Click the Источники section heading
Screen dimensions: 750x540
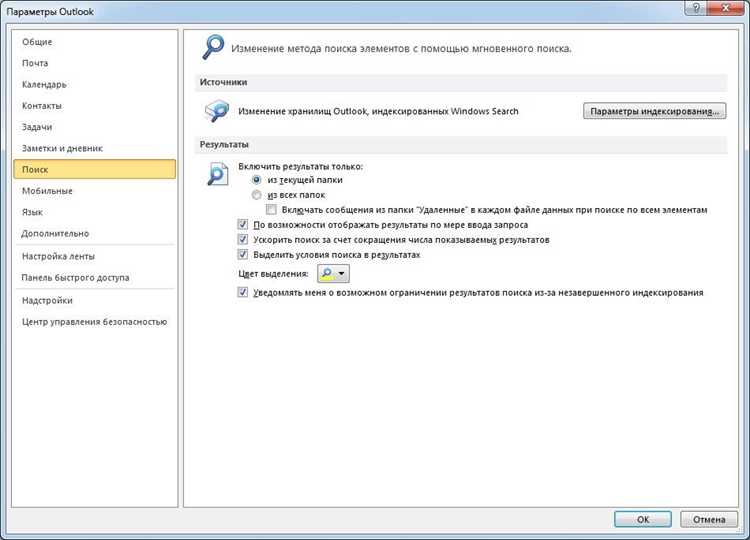point(223,82)
